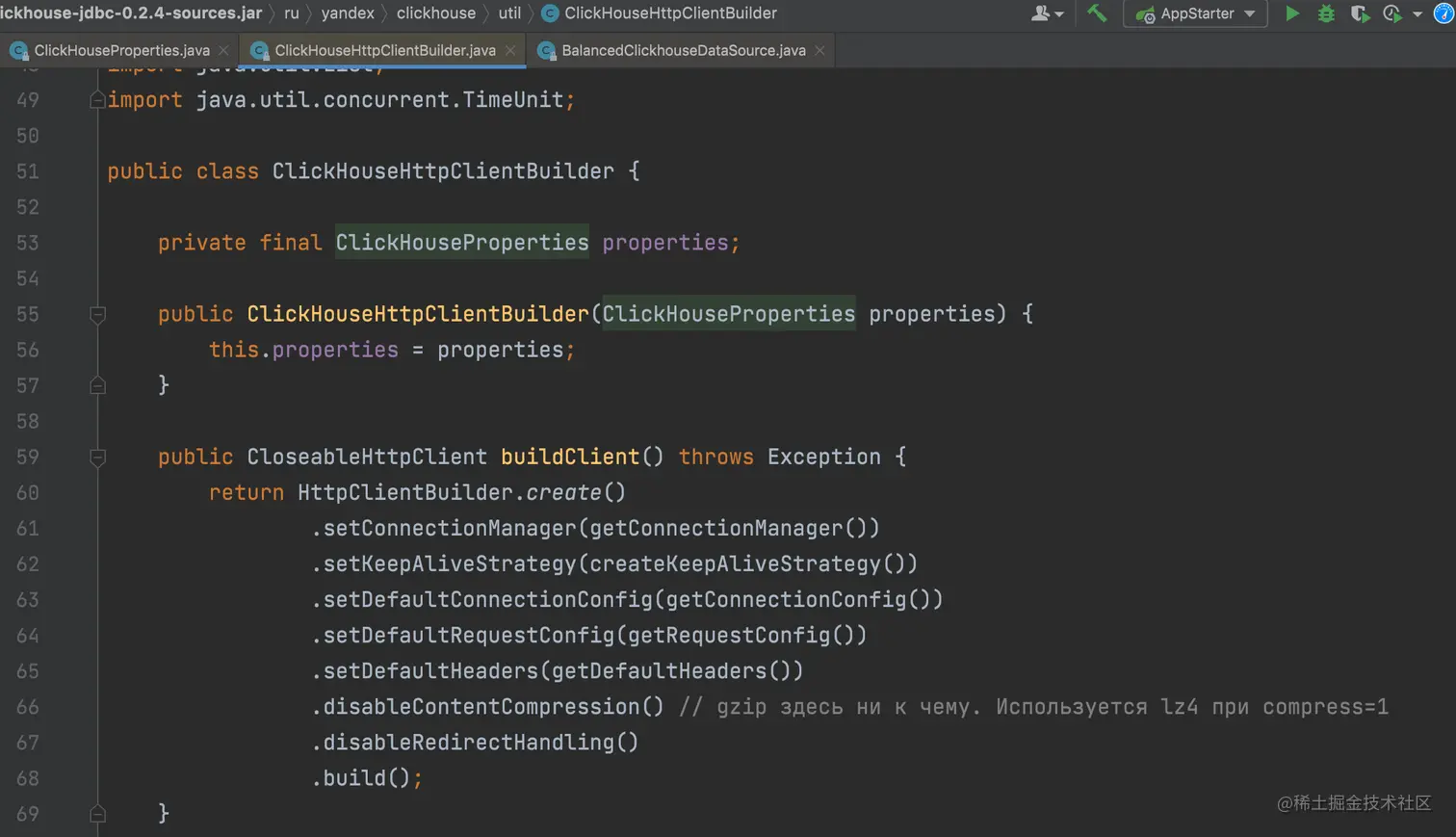Click the Russian gzip comment on line 66
1456x837 pixels.
1033,707
